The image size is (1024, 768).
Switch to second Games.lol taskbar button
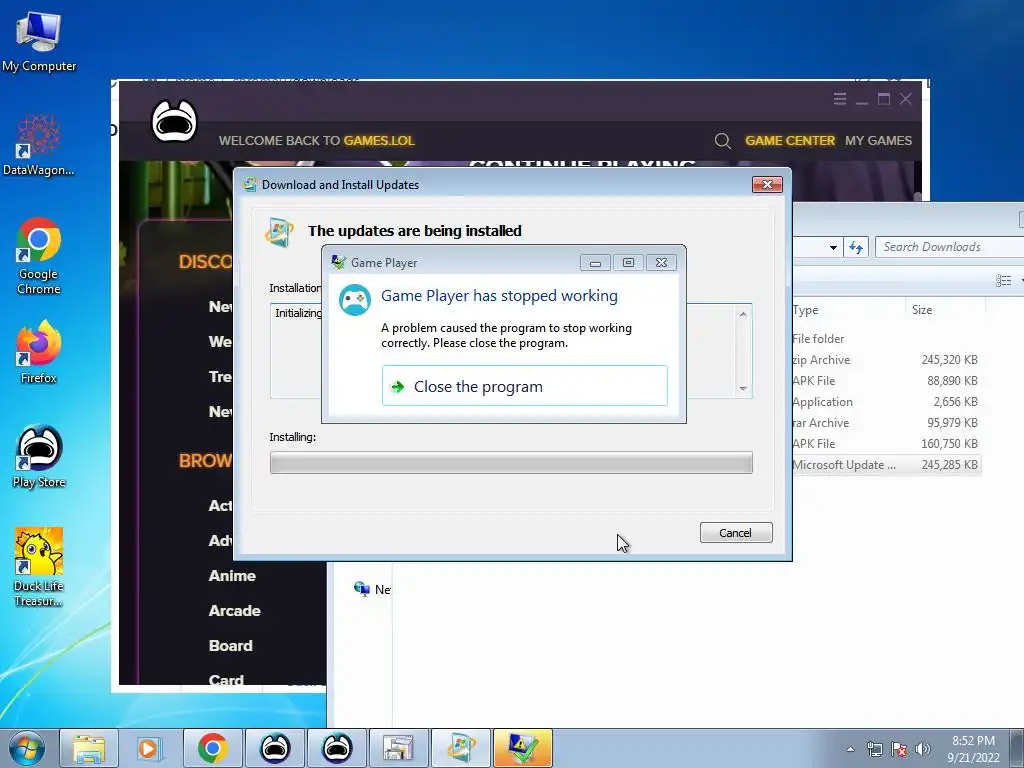pyautogui.click(x=337, y=748)
